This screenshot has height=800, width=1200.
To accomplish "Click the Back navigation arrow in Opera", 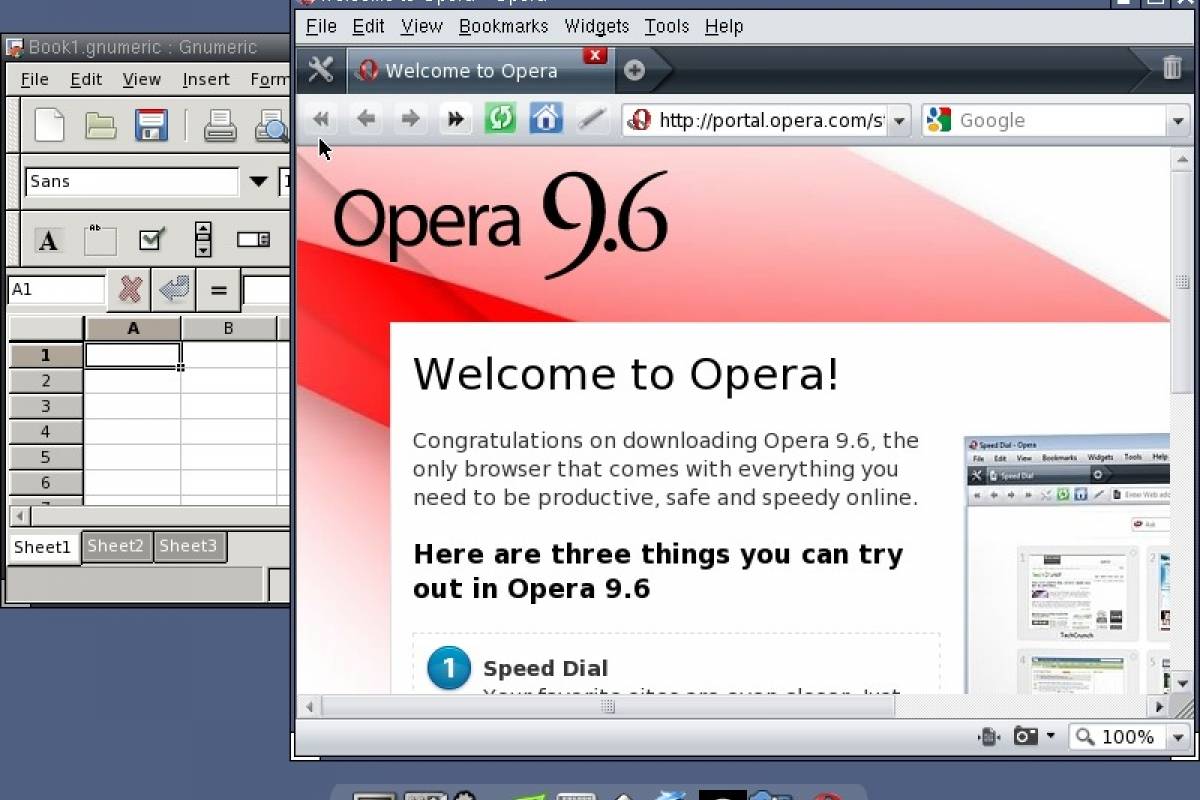I will click(365, 118).
